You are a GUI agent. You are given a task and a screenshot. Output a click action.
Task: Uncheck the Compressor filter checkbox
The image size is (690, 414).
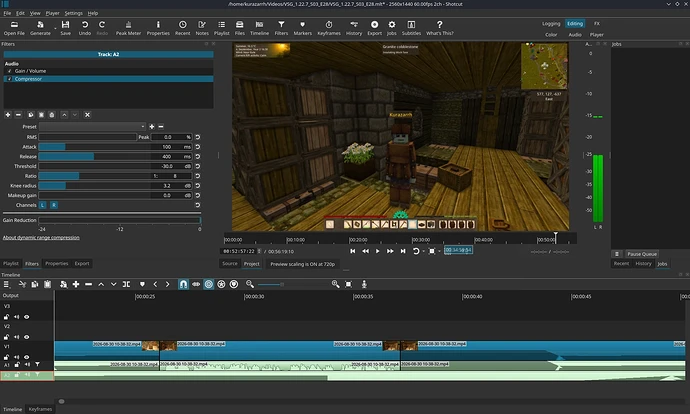pyautogui.click(x=10, y=79)
